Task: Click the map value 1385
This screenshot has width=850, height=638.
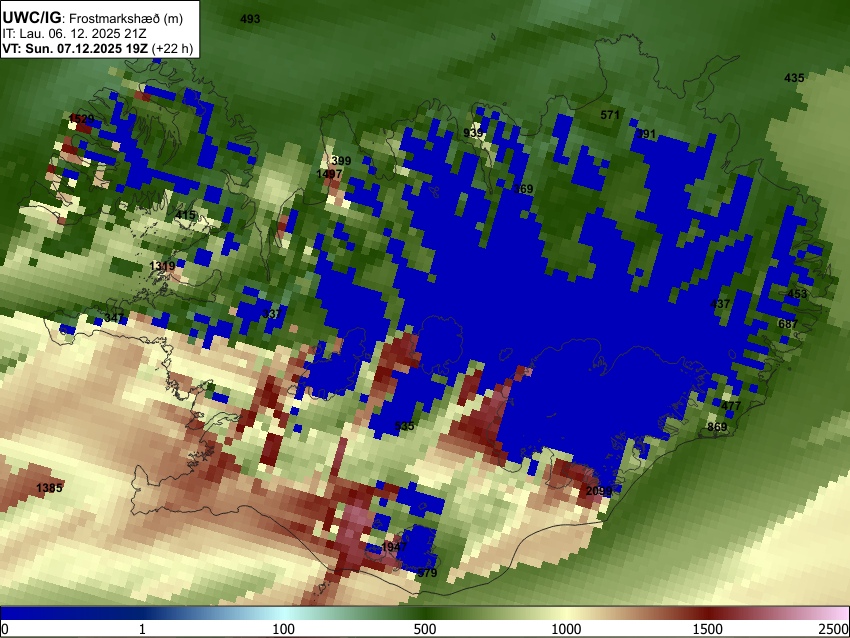Action: (x=49, y=488)
